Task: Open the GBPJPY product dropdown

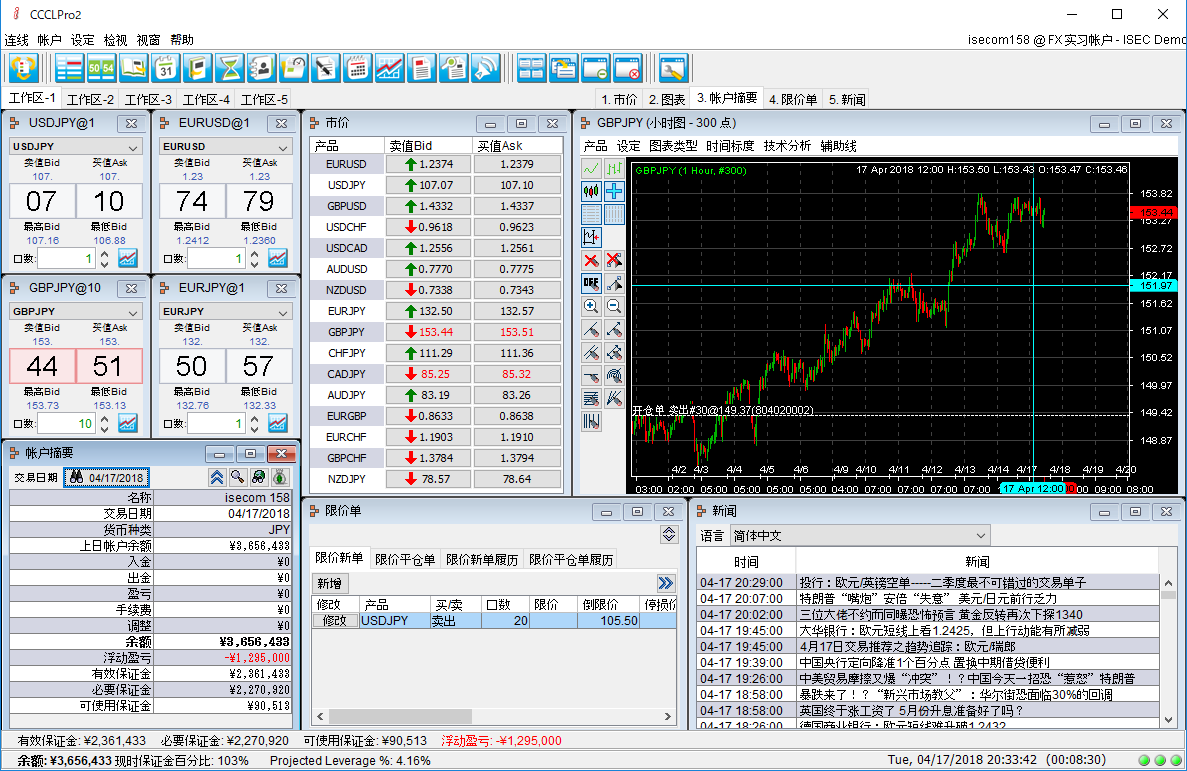Action: (75, 311)
